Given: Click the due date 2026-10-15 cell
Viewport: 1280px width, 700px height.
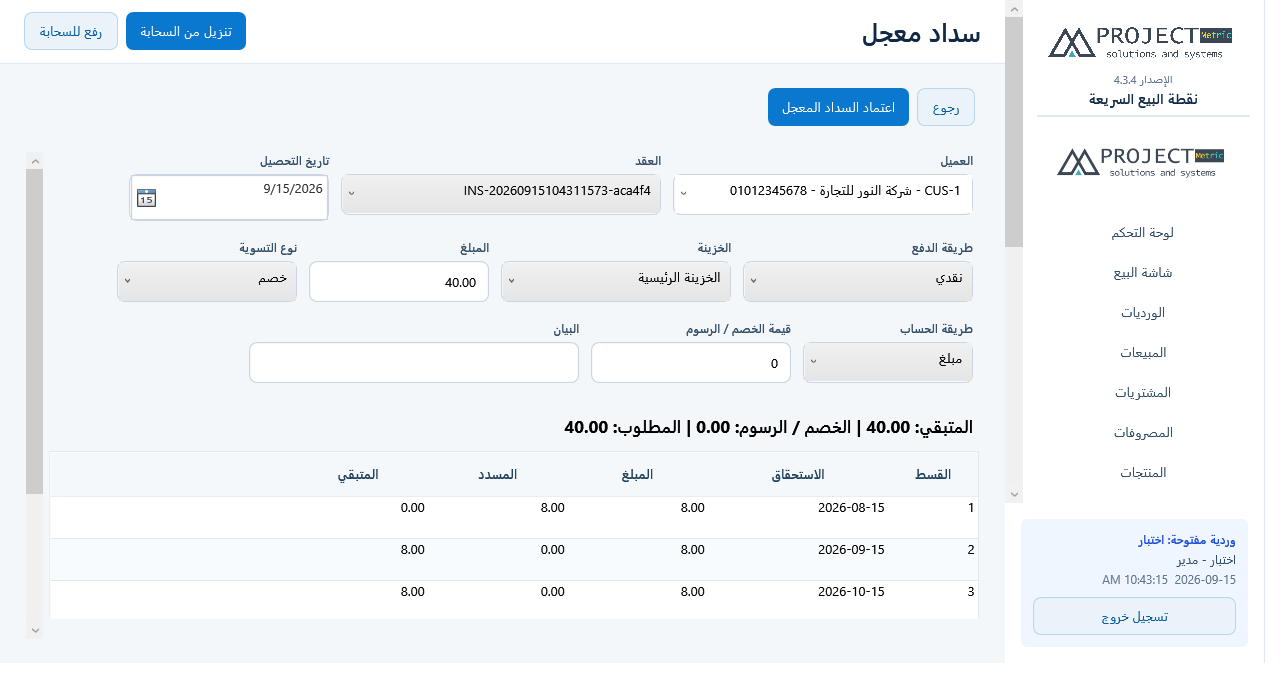Looking at the screenshot, I should [x=851, y=592].
